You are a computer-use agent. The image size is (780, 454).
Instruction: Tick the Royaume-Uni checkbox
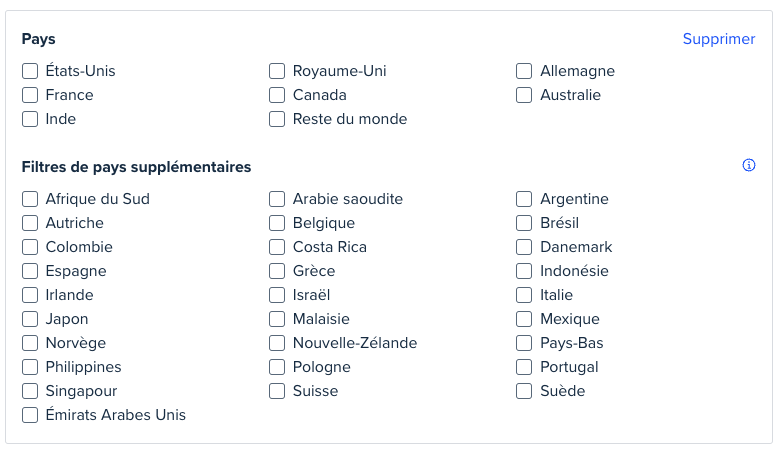(277, 71)
